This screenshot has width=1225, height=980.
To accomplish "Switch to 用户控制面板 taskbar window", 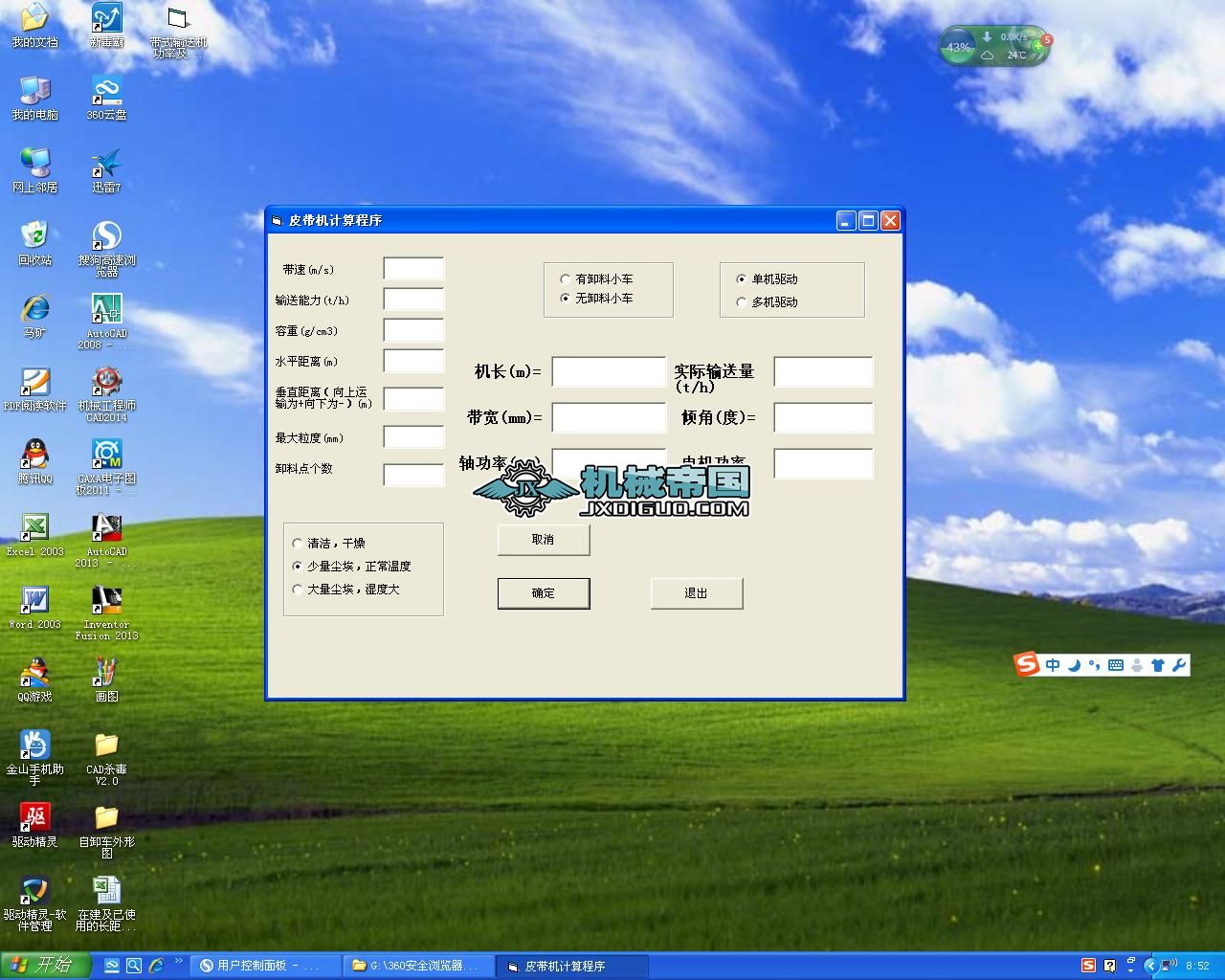I will pyautogui.click(x=267, y=966).
